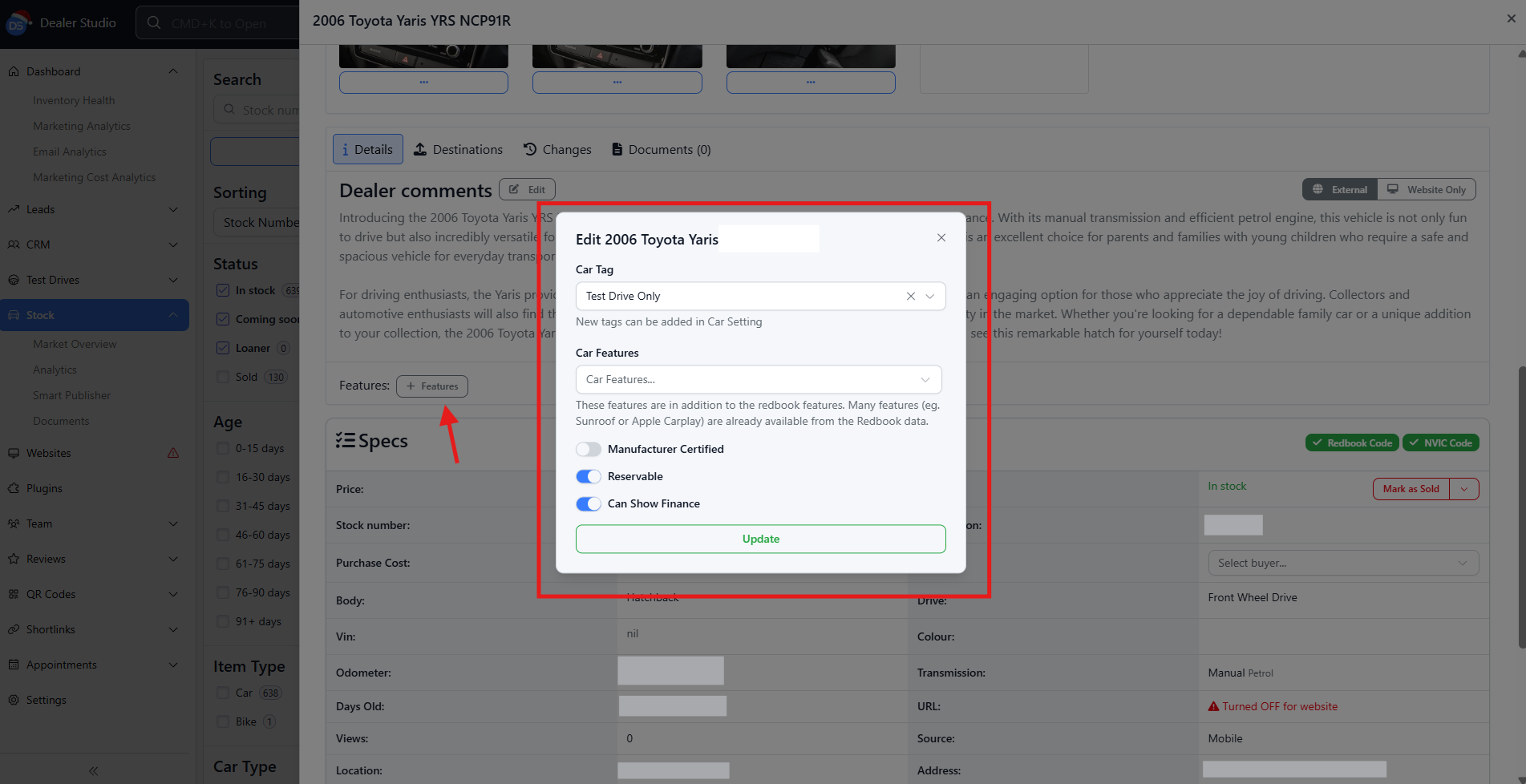
Task: Open the Car Features dropdown
Action: tap(760, 379)
